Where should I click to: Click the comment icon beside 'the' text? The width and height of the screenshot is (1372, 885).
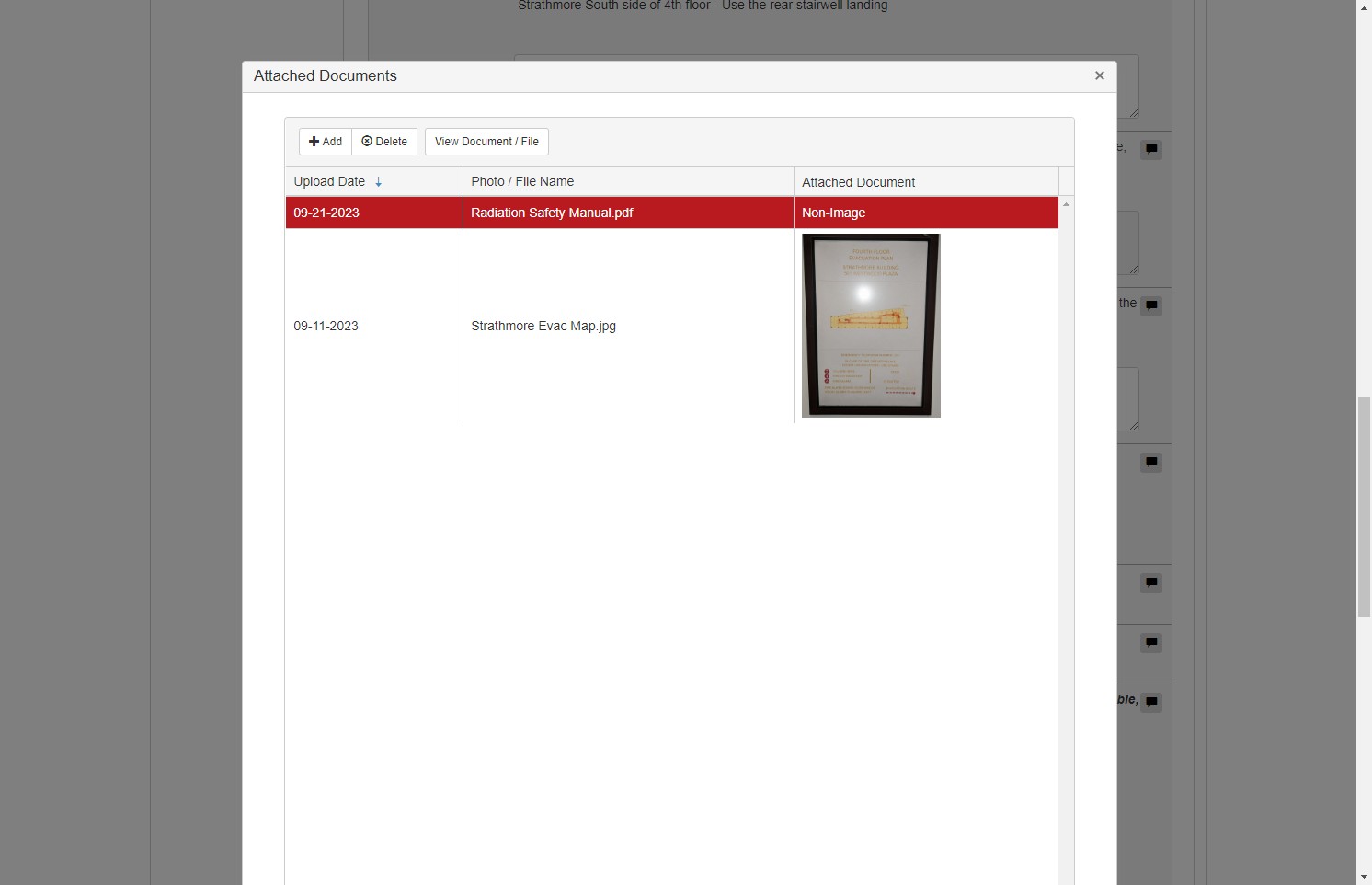(x=1151, y=306)
